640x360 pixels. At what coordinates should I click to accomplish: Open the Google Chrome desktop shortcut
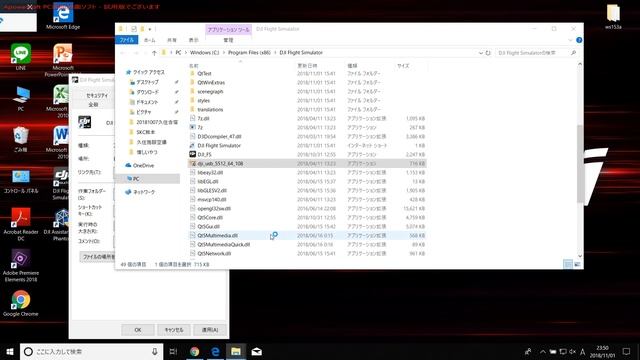(21, 304)
